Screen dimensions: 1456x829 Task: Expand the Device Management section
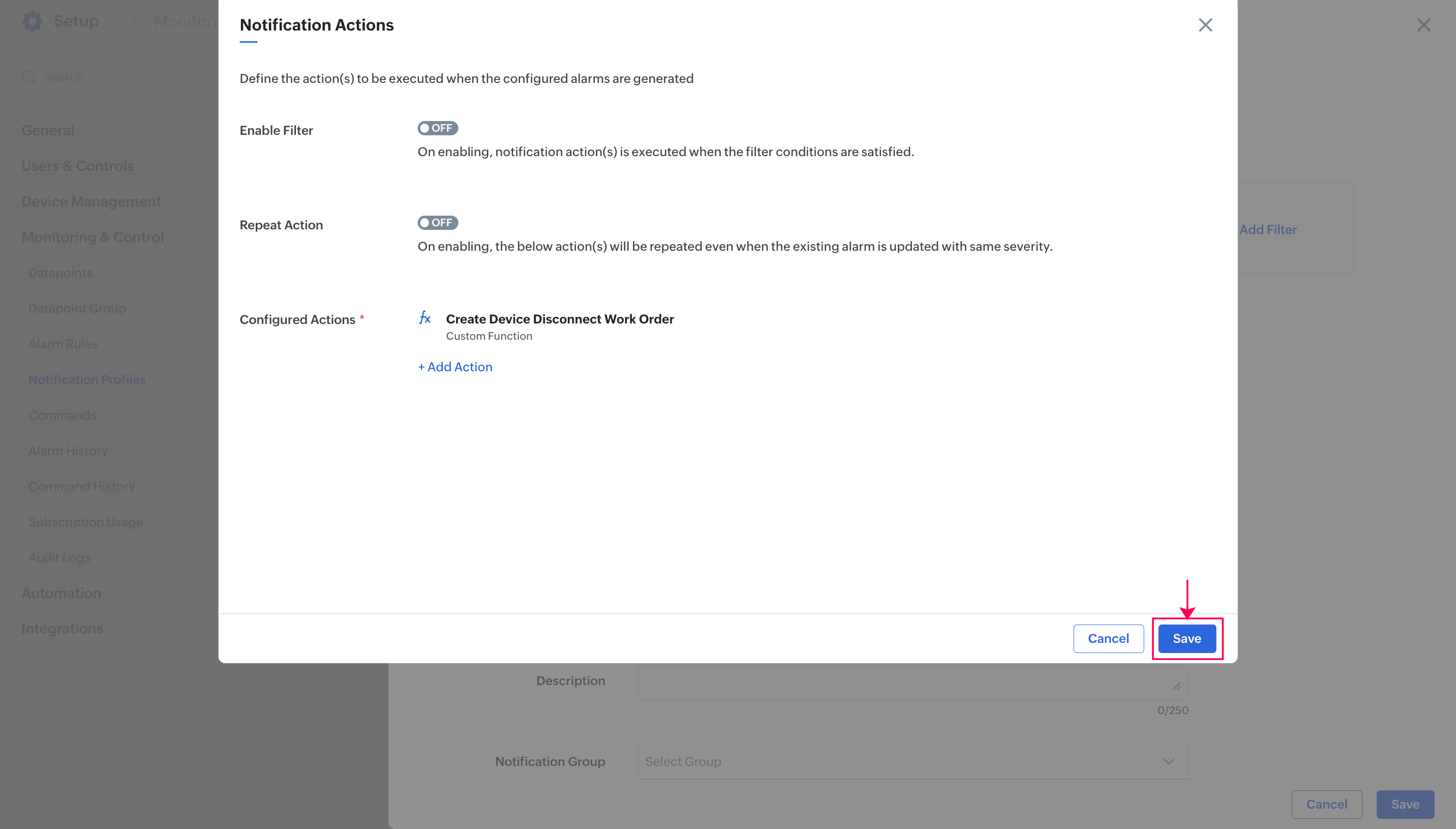(91, 201)
